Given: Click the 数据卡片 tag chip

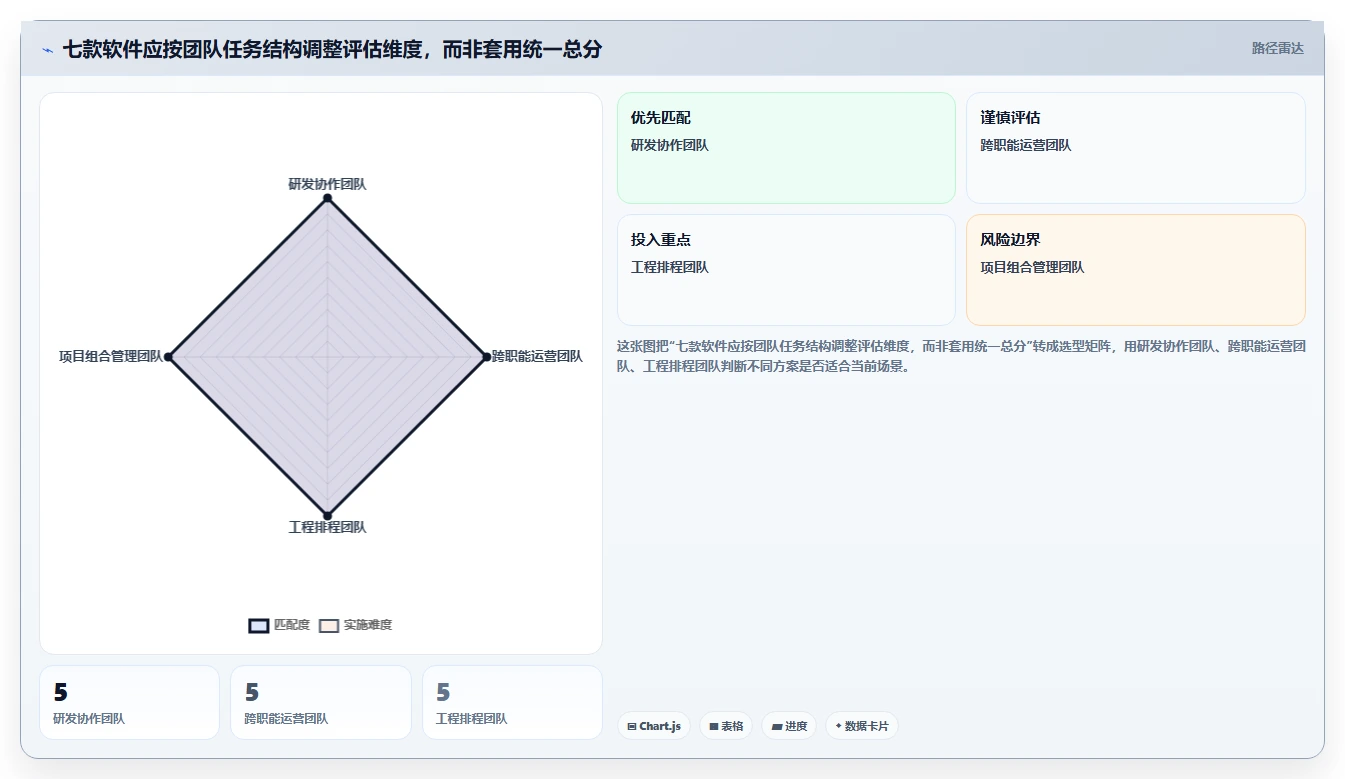Looking at the screenshot, I should (x=861, y=726).
